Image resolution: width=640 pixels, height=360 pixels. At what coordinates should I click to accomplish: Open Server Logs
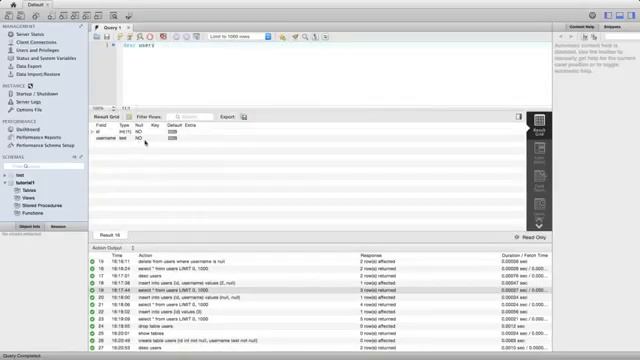coord(28,102)
